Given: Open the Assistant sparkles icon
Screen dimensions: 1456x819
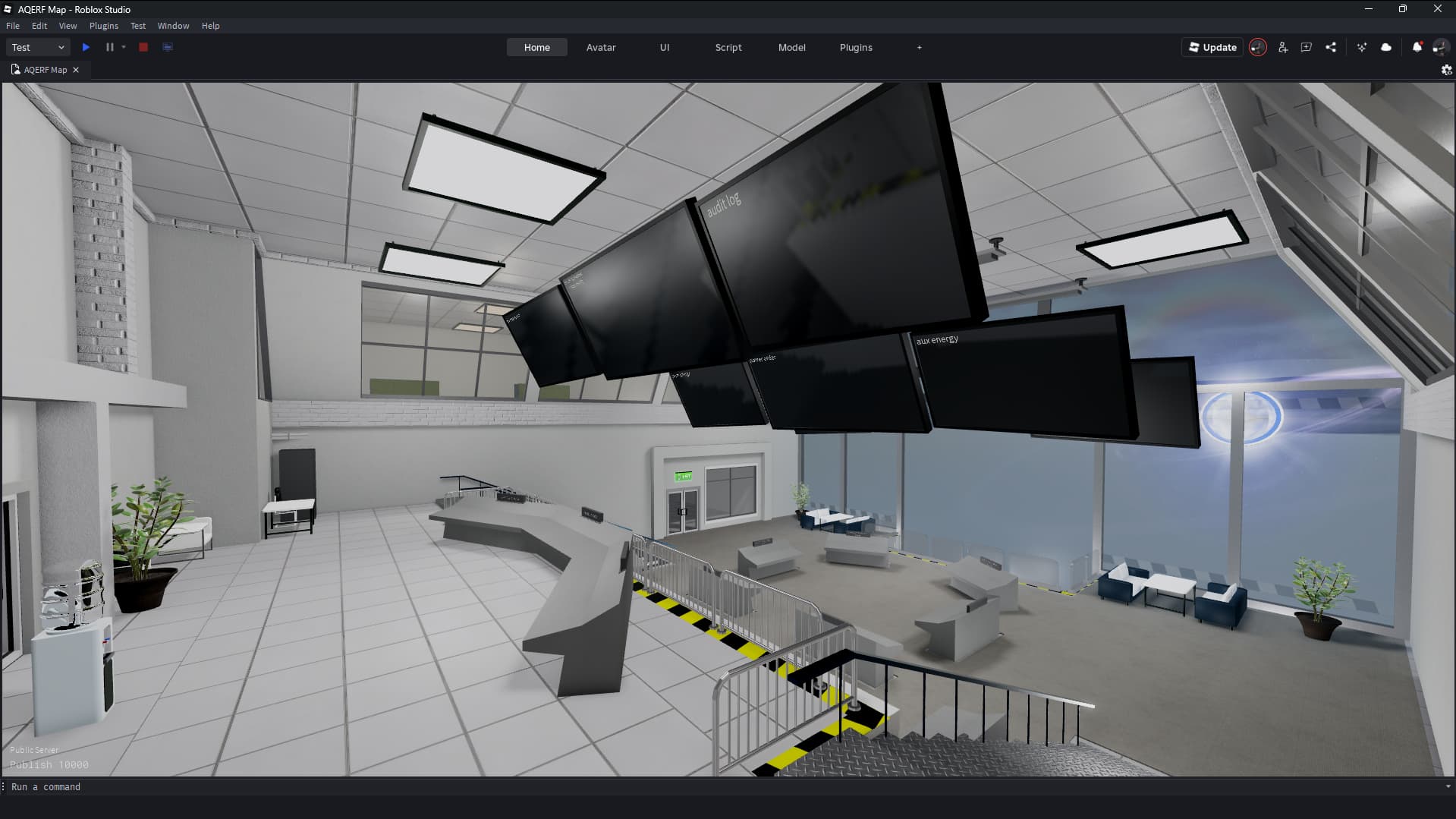Looking at the screenshot, I should [1362, 47].
